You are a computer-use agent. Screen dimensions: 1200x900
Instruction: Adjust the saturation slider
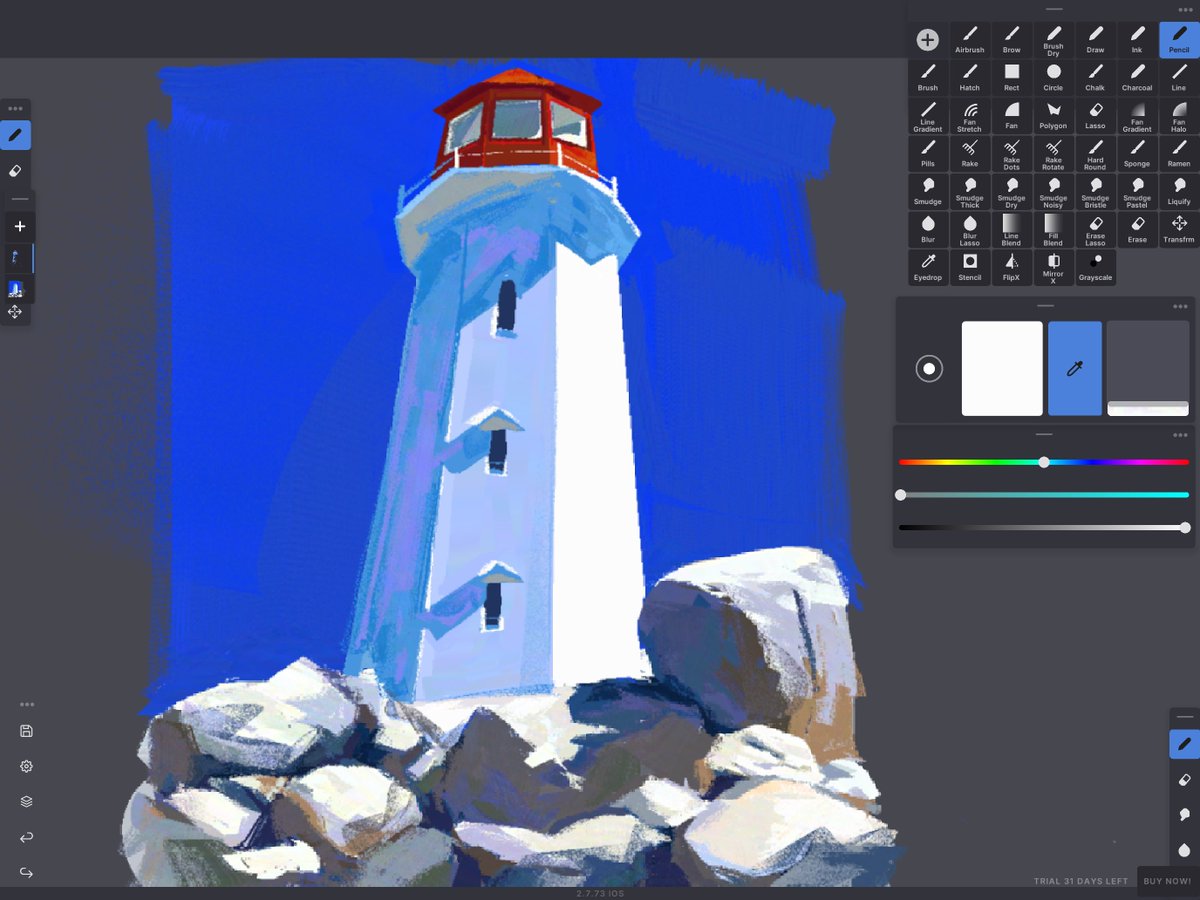1044,495
